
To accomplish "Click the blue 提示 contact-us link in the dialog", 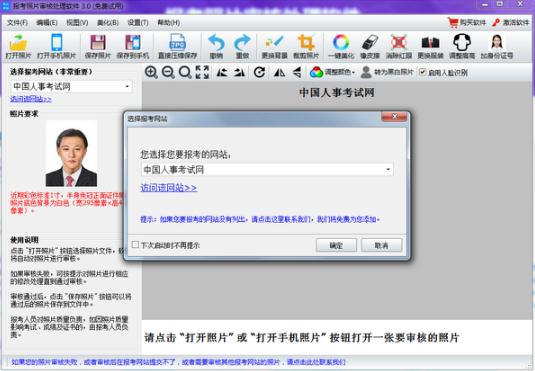I will (260, 219).
